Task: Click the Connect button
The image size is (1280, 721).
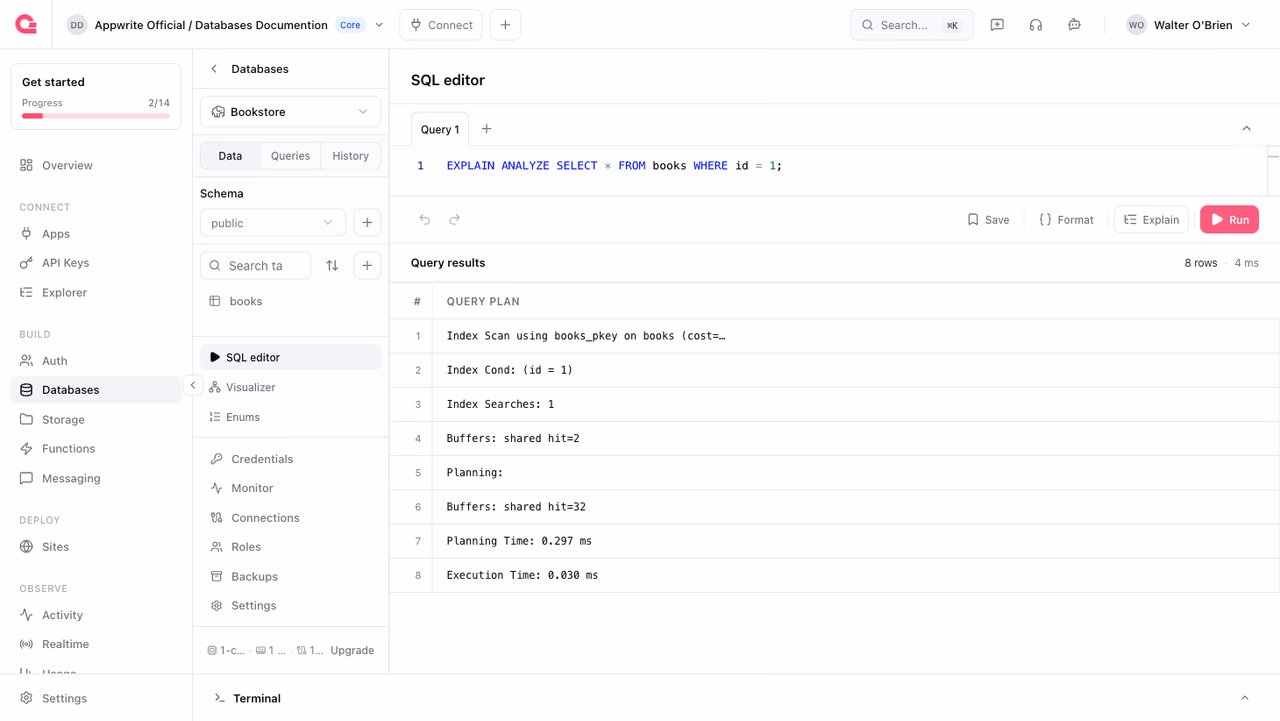Action: (441, 25)
